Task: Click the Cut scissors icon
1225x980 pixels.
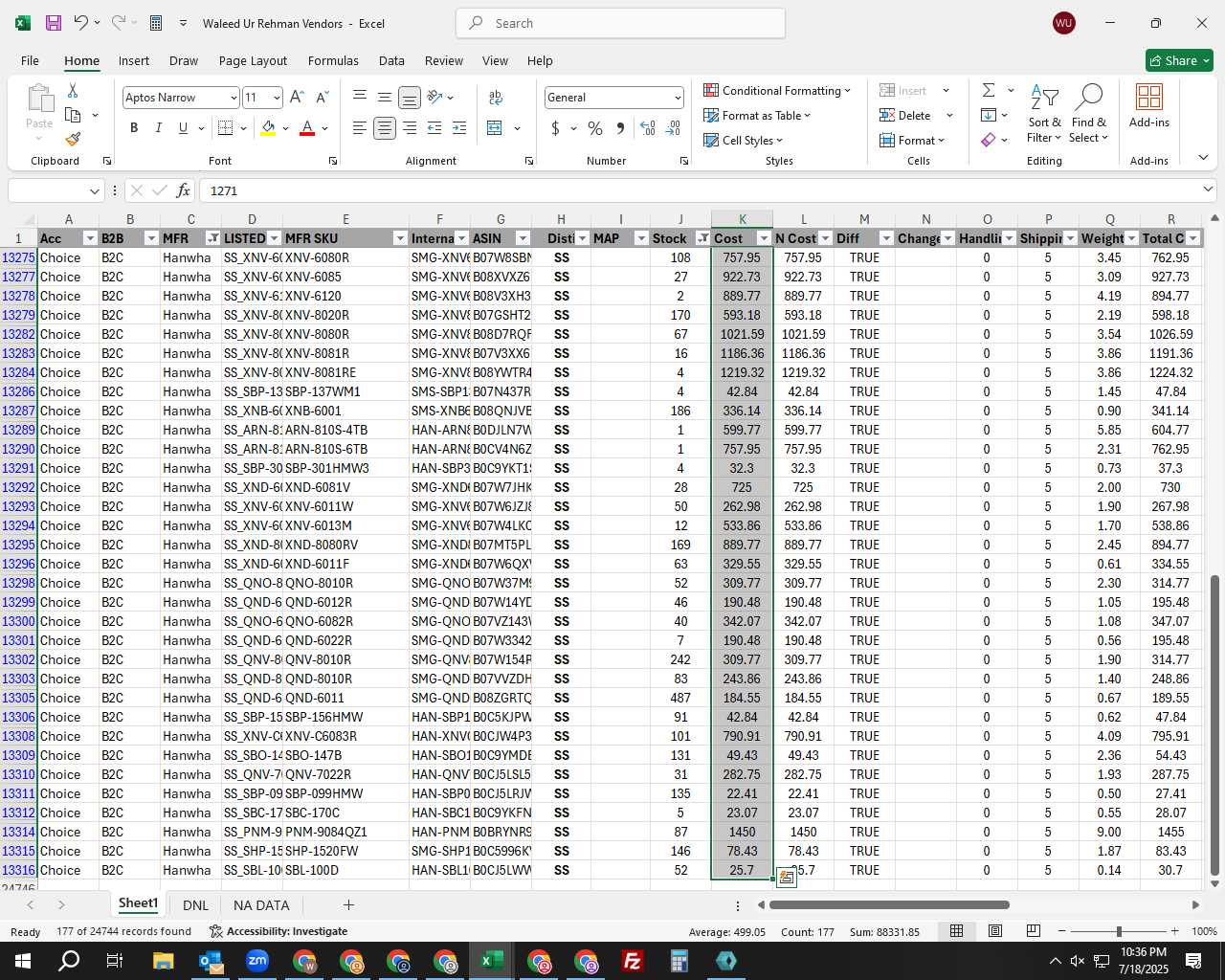Action: (73, 90)
